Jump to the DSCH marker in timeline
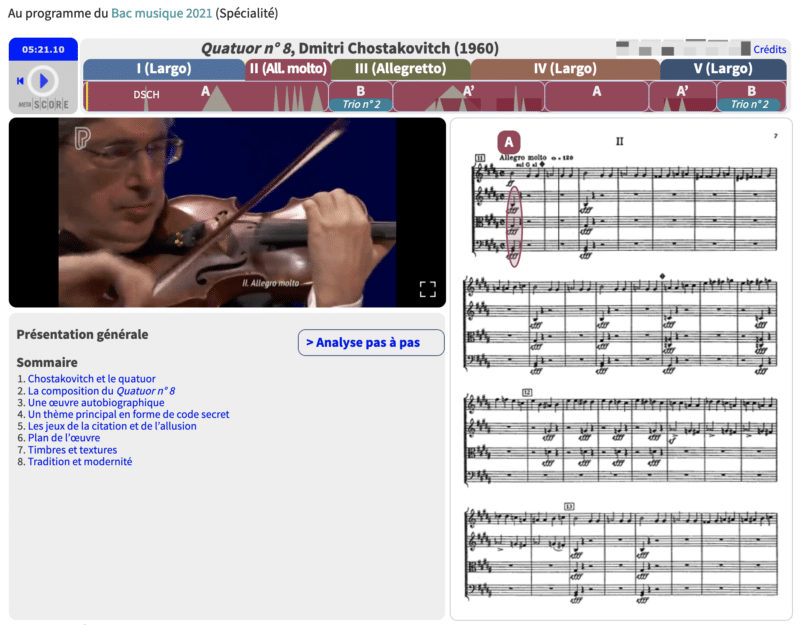 pyautogui.click(x=146, y=94)
